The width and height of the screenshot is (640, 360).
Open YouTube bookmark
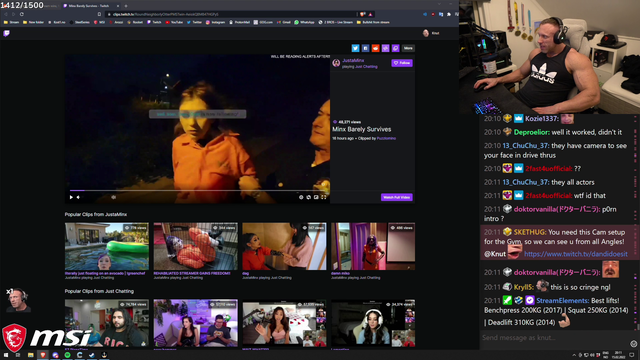pos(174,22)
